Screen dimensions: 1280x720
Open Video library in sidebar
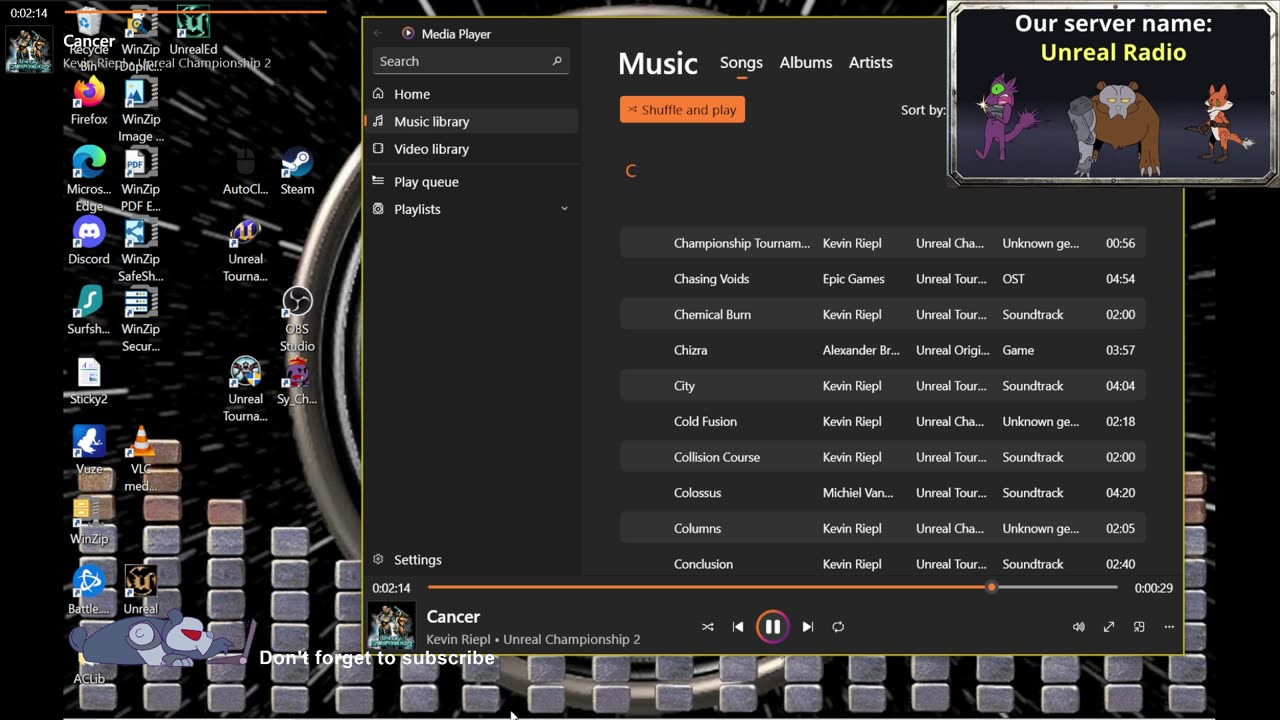click(472, 149)
